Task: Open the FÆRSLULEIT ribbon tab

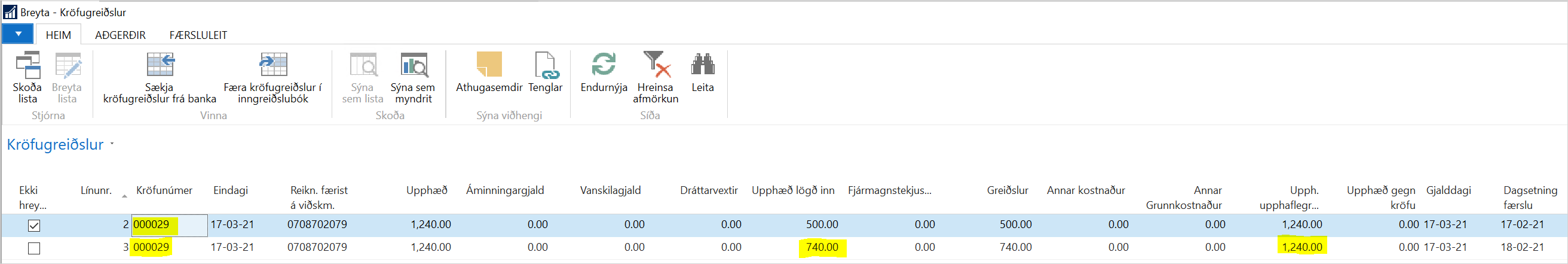Action: click(x=198, y=35)
